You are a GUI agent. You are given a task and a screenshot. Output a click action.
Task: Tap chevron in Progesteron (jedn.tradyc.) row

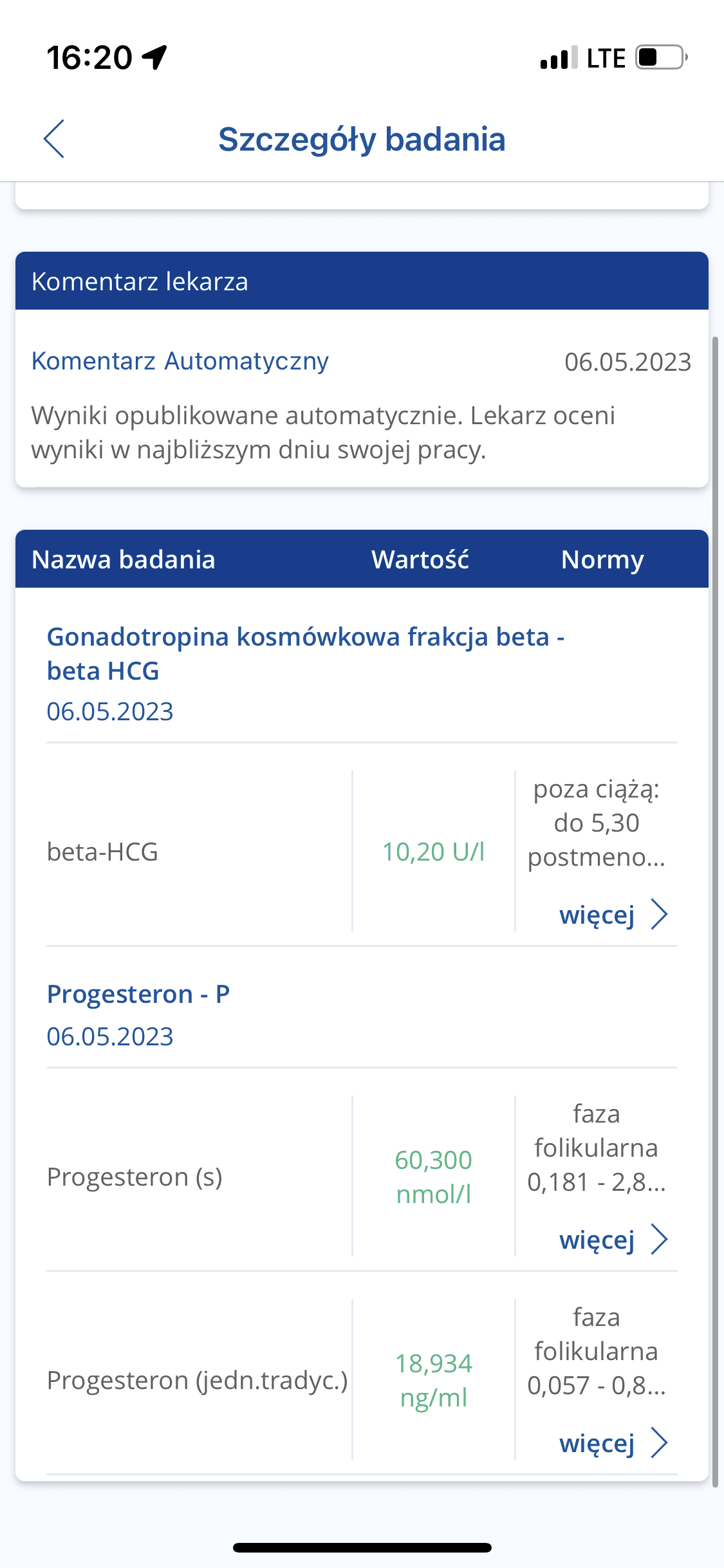point(659,1442)
